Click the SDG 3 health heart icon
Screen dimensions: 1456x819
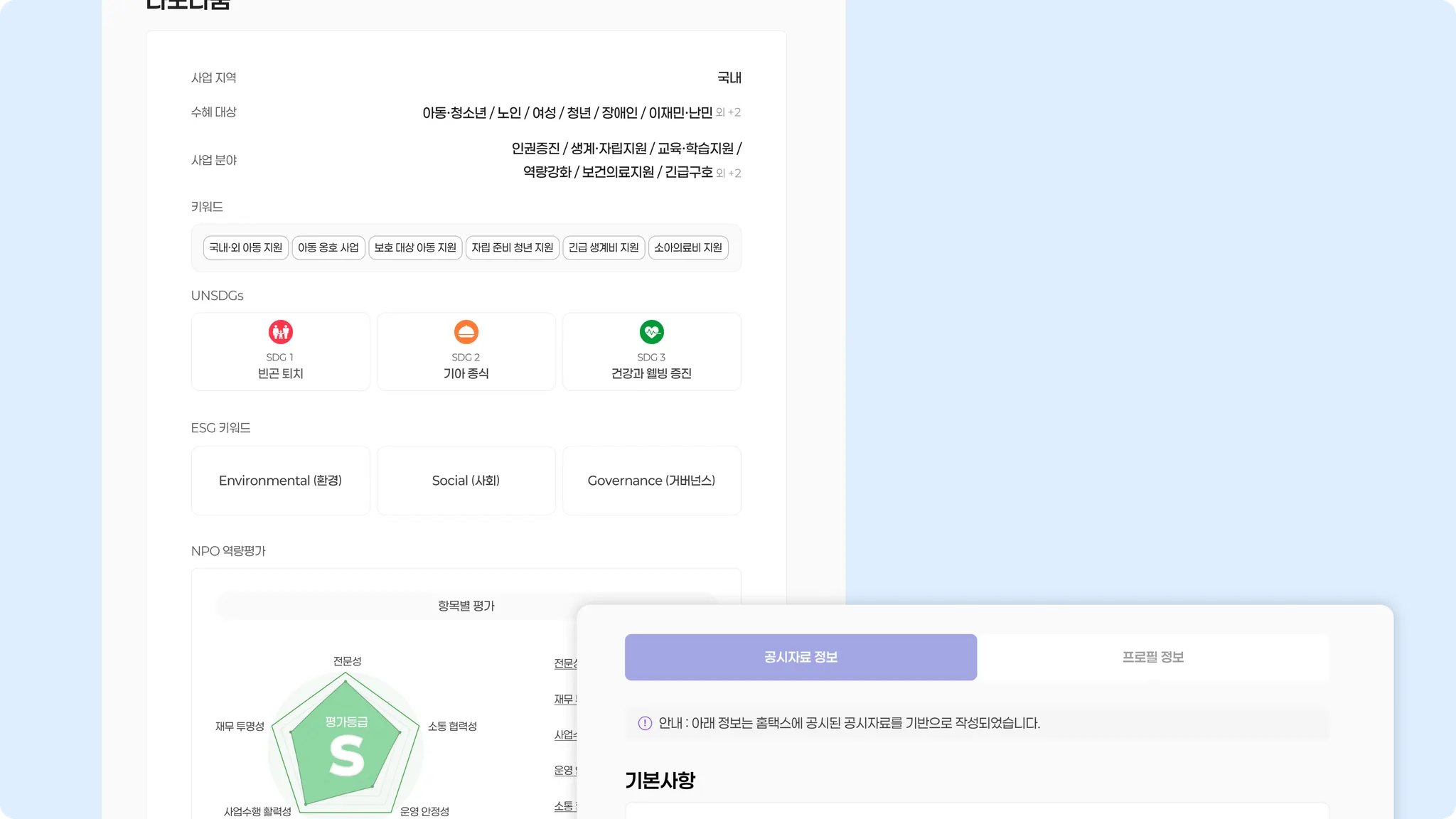(652, 332)
